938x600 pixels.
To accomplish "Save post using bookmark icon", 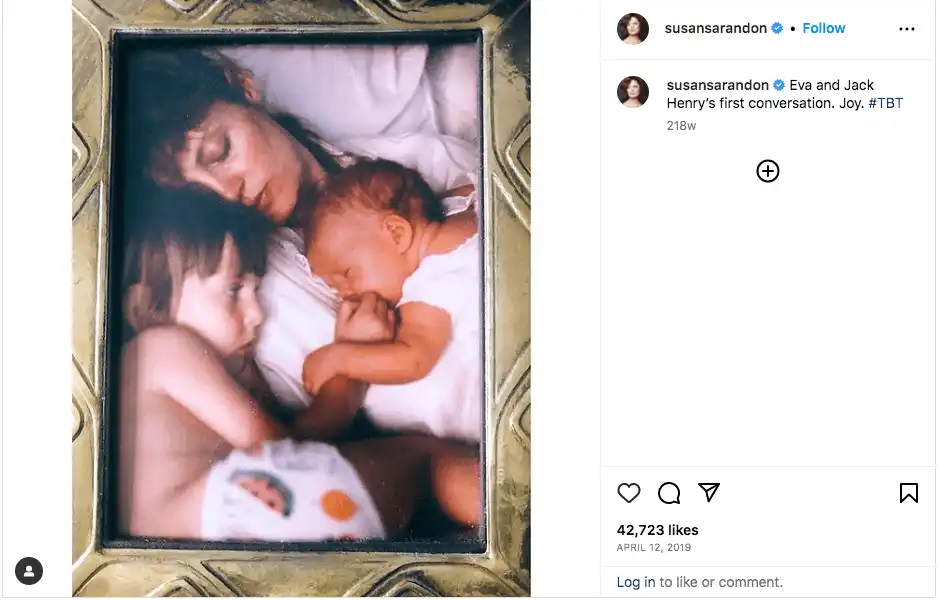I will [x=909, y=493].
